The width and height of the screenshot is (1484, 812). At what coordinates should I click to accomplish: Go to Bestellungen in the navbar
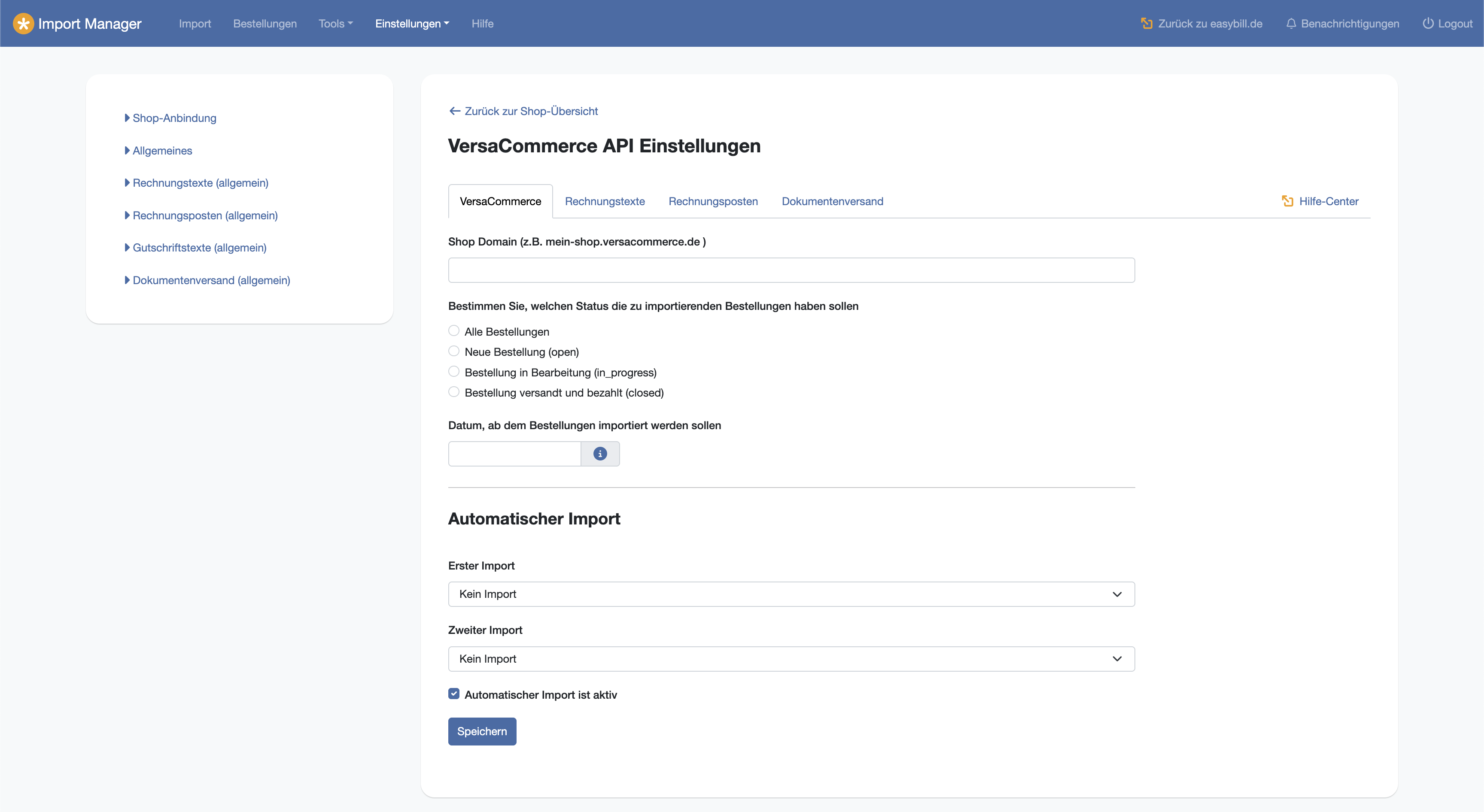tap(265, 24)
